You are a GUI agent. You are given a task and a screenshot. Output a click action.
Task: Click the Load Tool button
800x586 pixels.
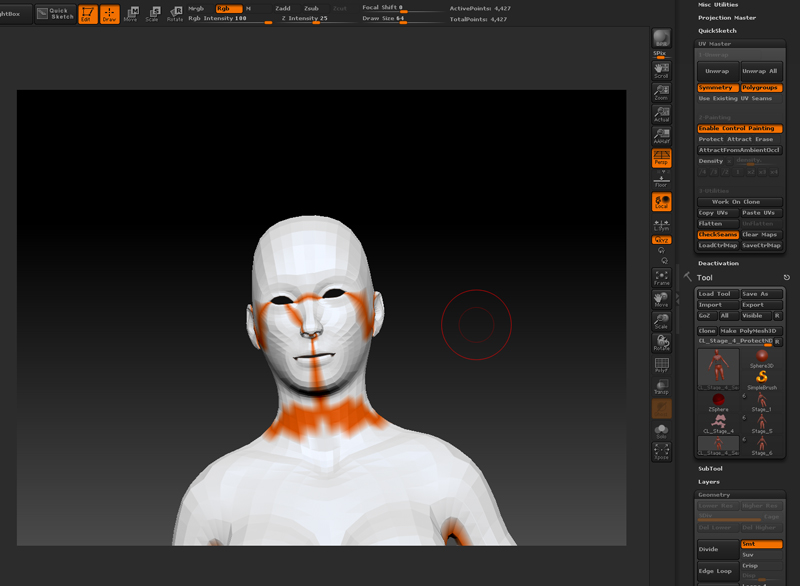pos(716,294)
